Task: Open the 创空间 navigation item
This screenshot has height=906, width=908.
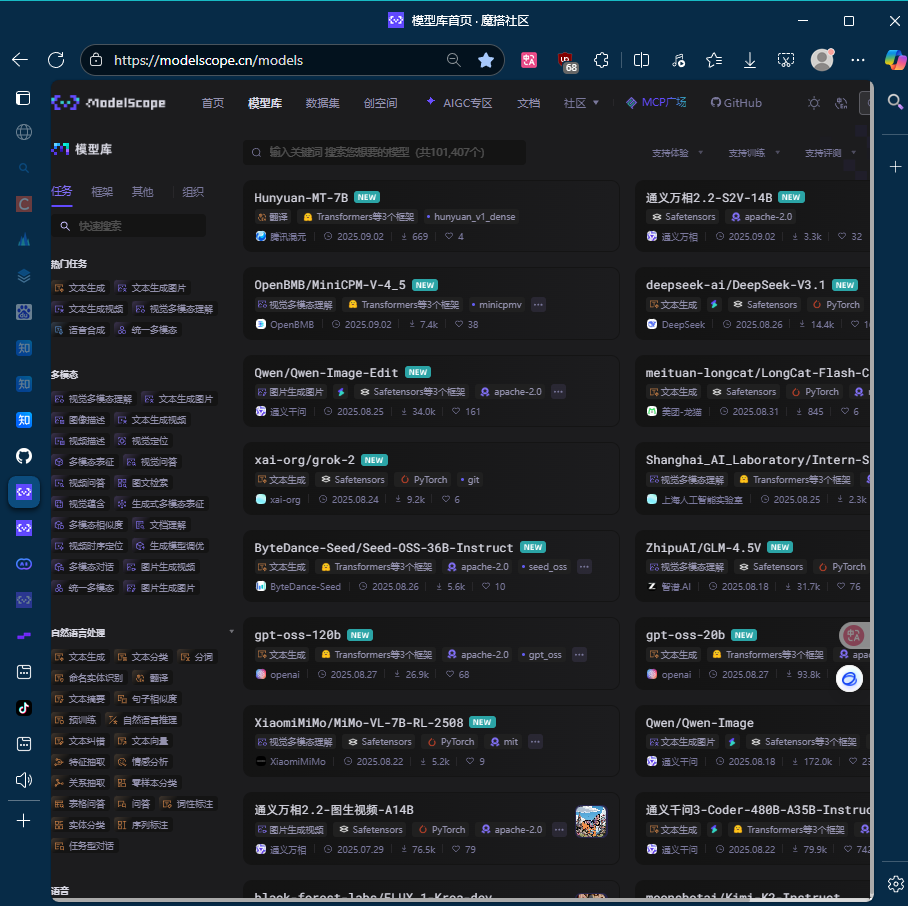Action: click(x=380, y=103)
